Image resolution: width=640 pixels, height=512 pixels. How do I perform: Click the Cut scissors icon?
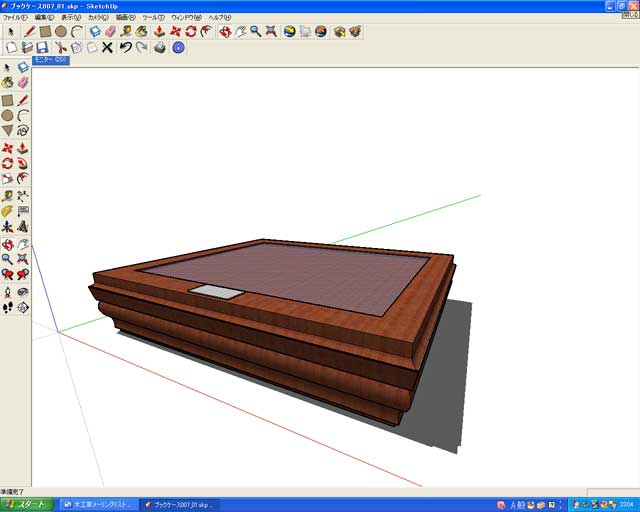(59, 47)
